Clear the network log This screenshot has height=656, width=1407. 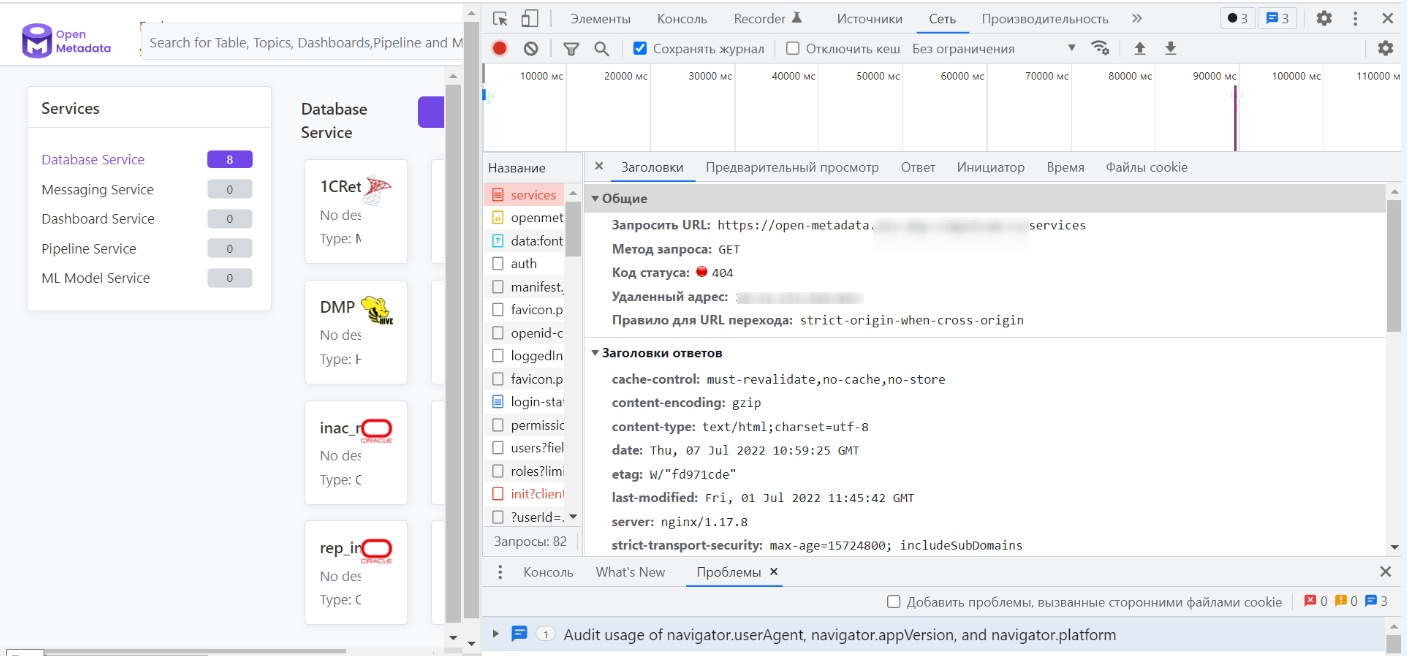531,48
